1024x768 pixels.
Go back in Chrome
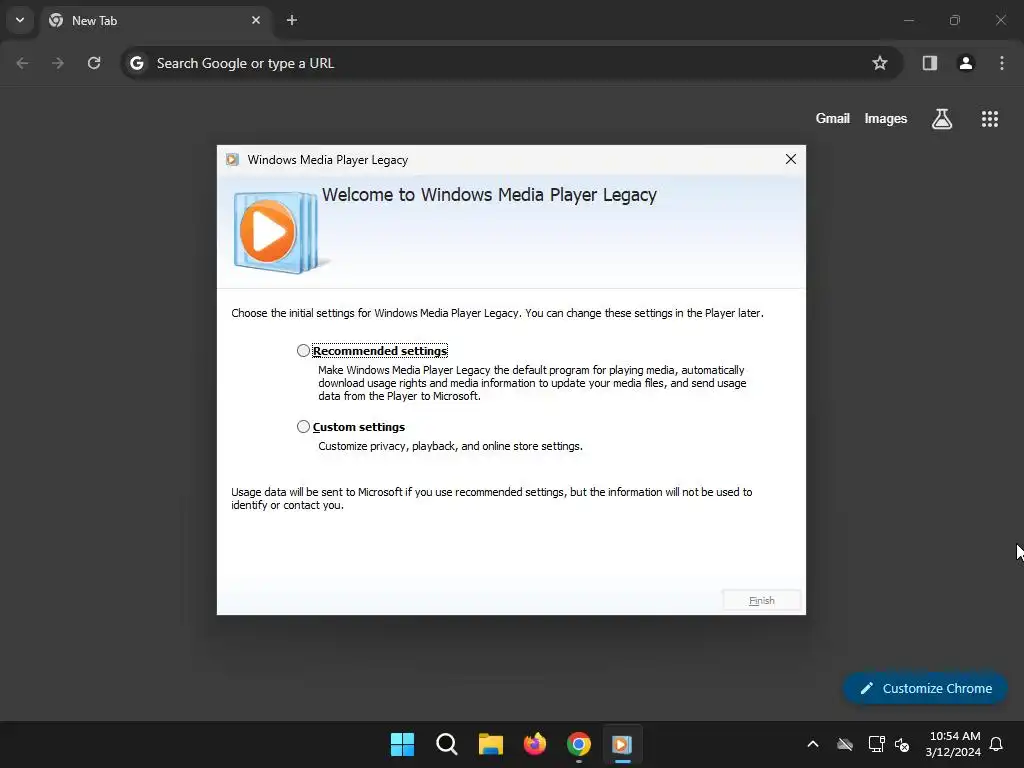[22, 63]
